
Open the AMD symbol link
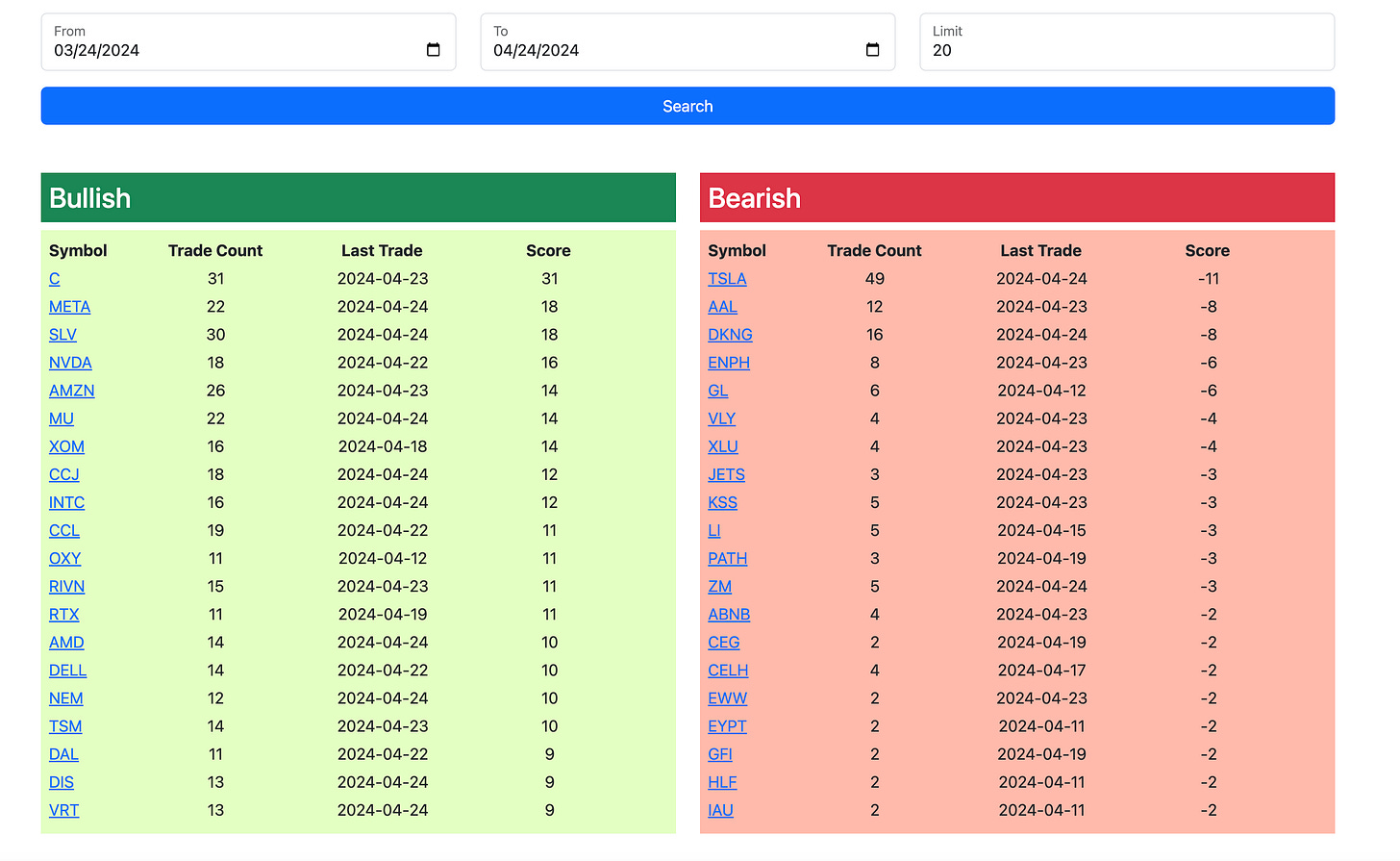[x=66, y=642]
